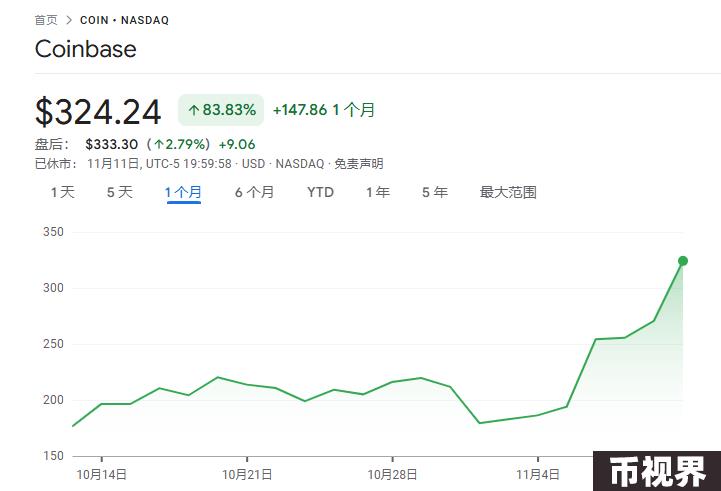Screen dimensions: 721x491
Task: Click the 10月14日 axis label
Action: (x=102, y=474)
